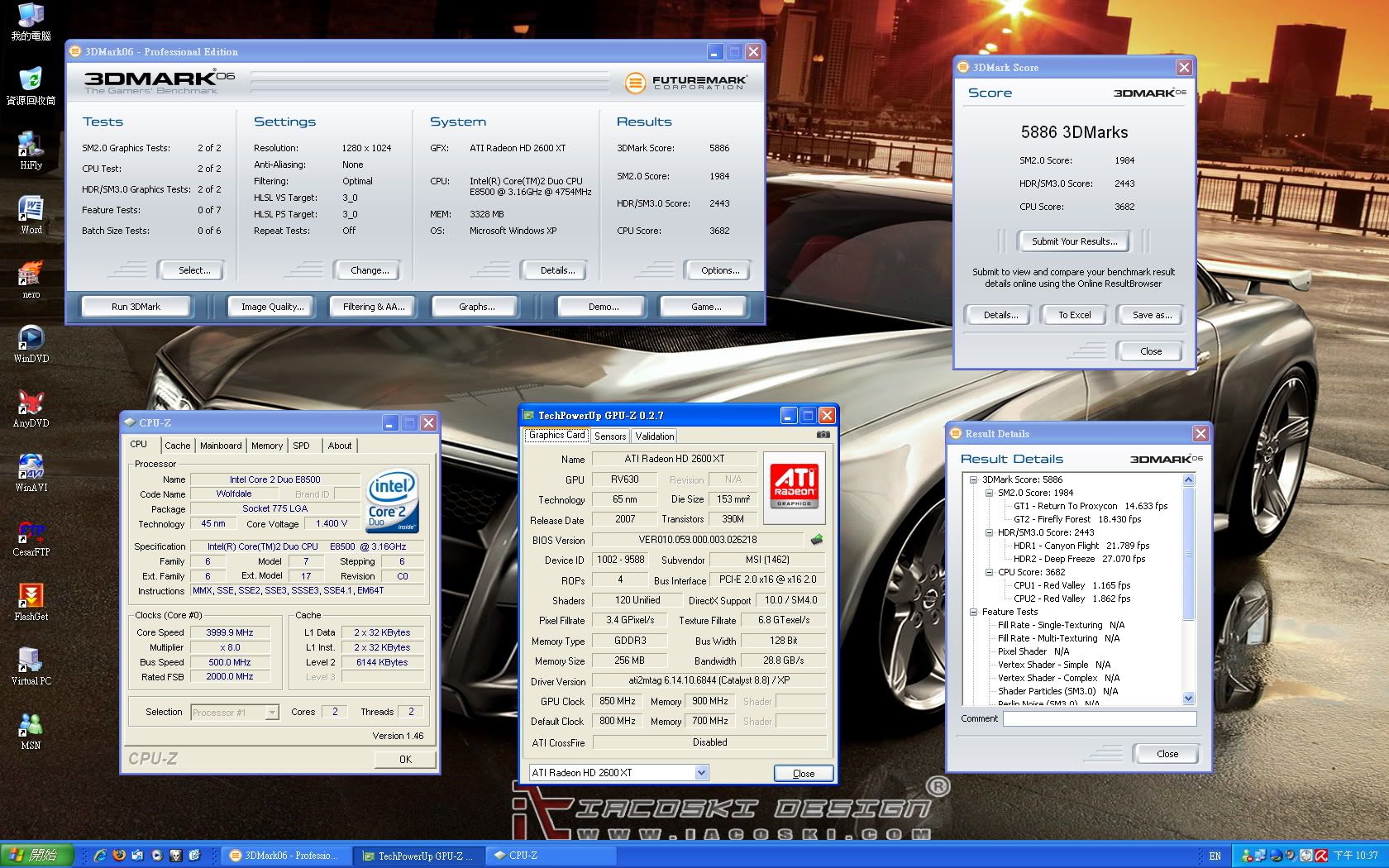
Task: Click Close button in Result Details window
Action: coord(1167,754)
